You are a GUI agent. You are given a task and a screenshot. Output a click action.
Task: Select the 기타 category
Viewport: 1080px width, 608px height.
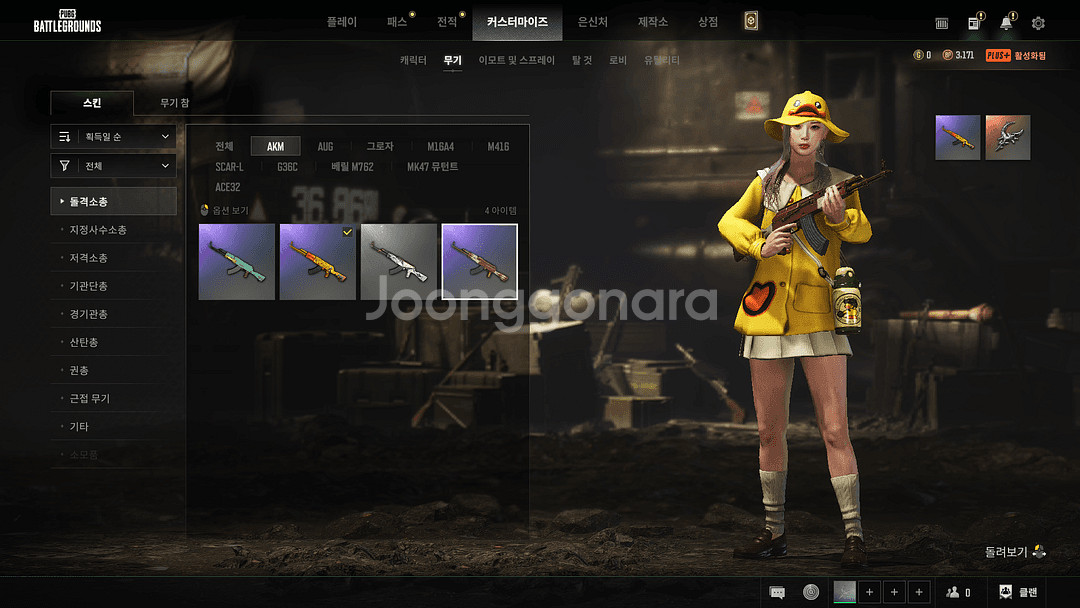(114, 427)
